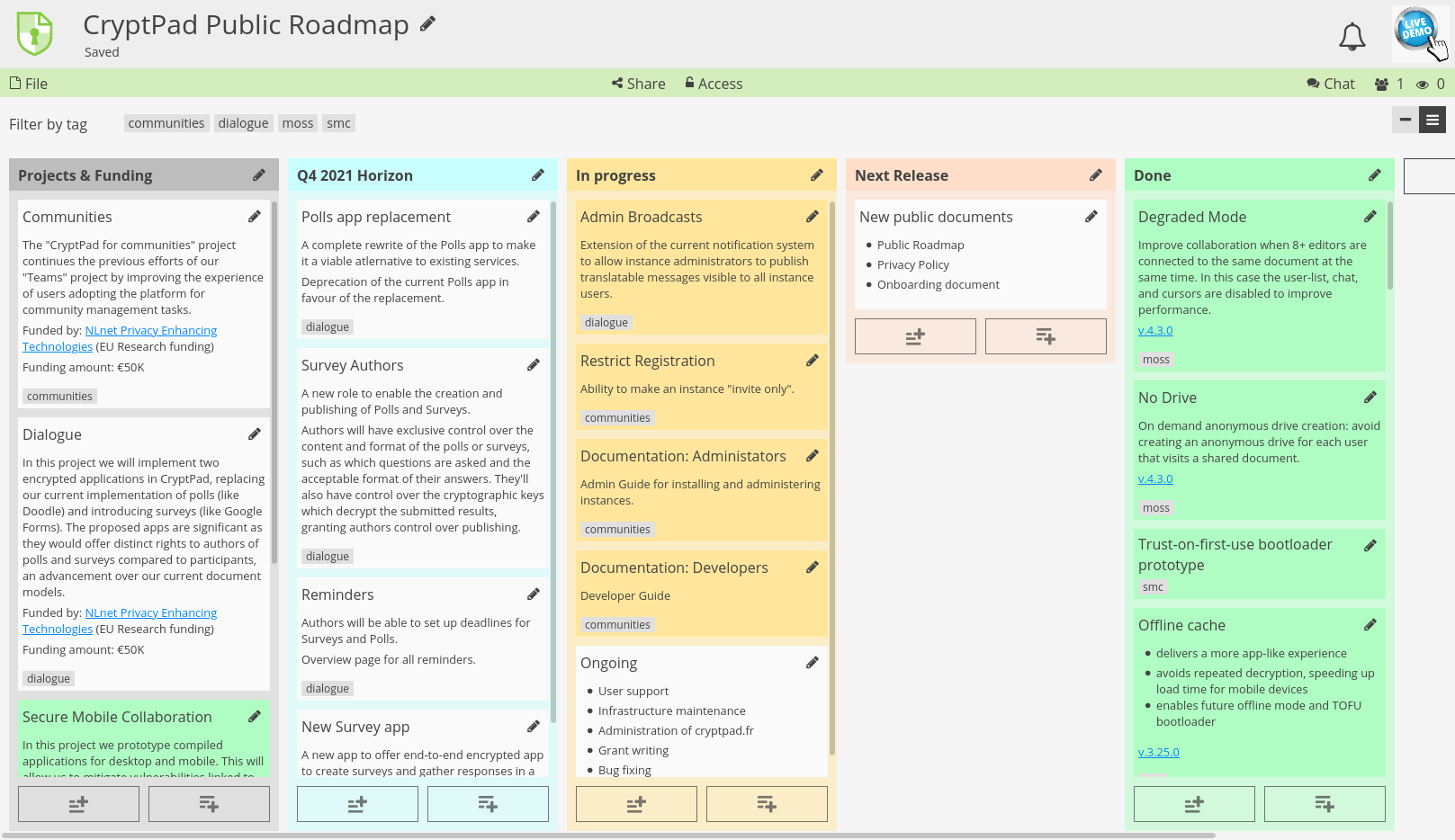
Task: Add card to top of Next Release
Action: 915,336
